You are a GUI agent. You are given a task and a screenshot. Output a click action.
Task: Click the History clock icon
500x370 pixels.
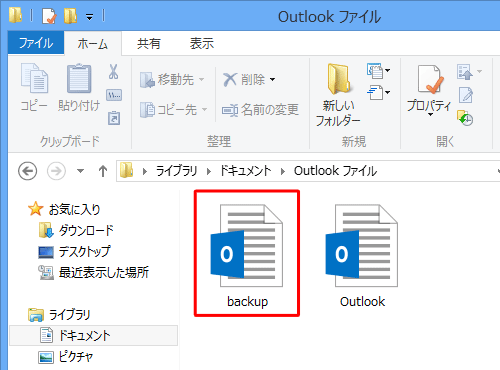tap(465, 118)
